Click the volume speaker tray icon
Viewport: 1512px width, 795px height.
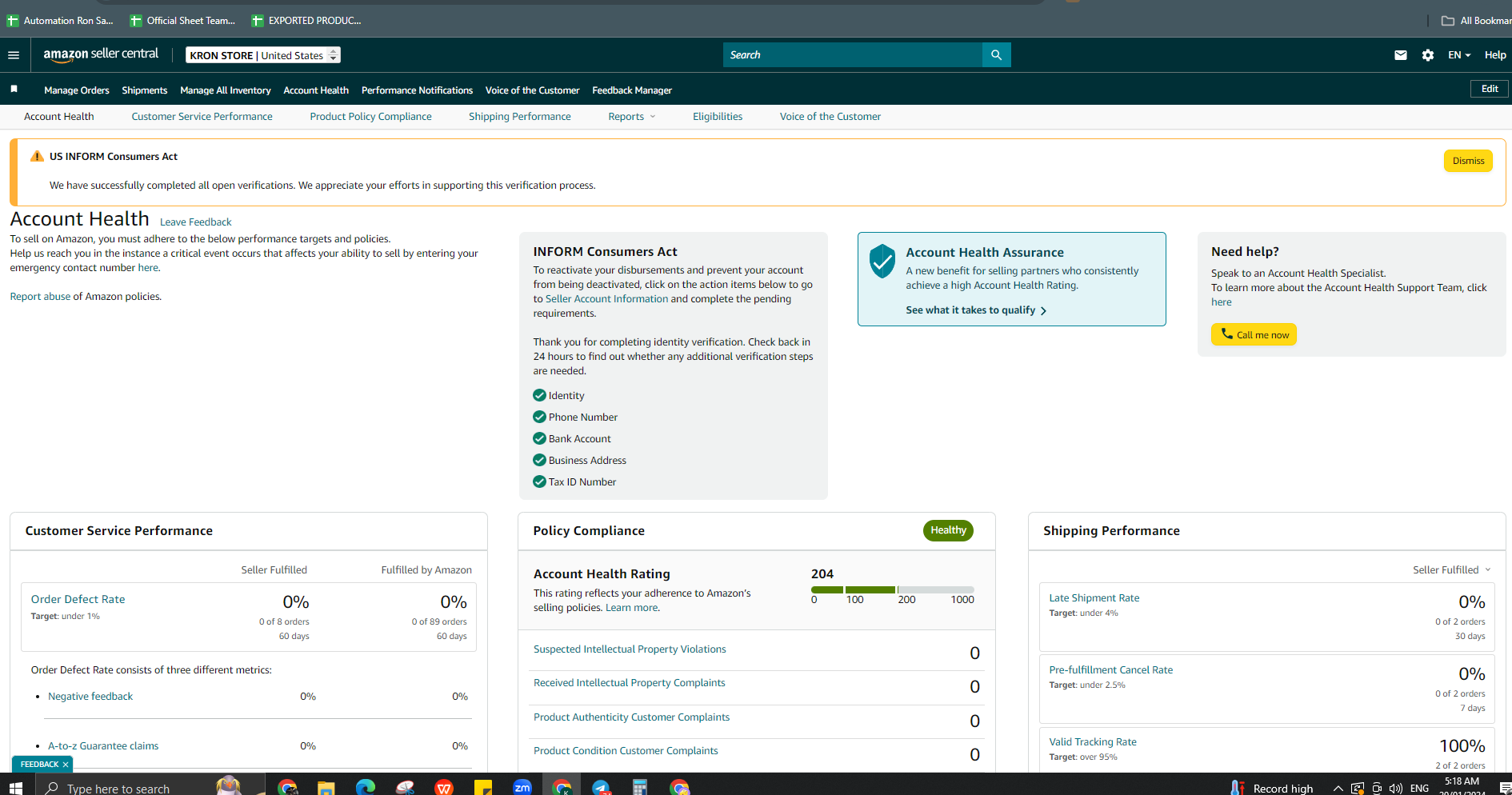point(1396,789)
